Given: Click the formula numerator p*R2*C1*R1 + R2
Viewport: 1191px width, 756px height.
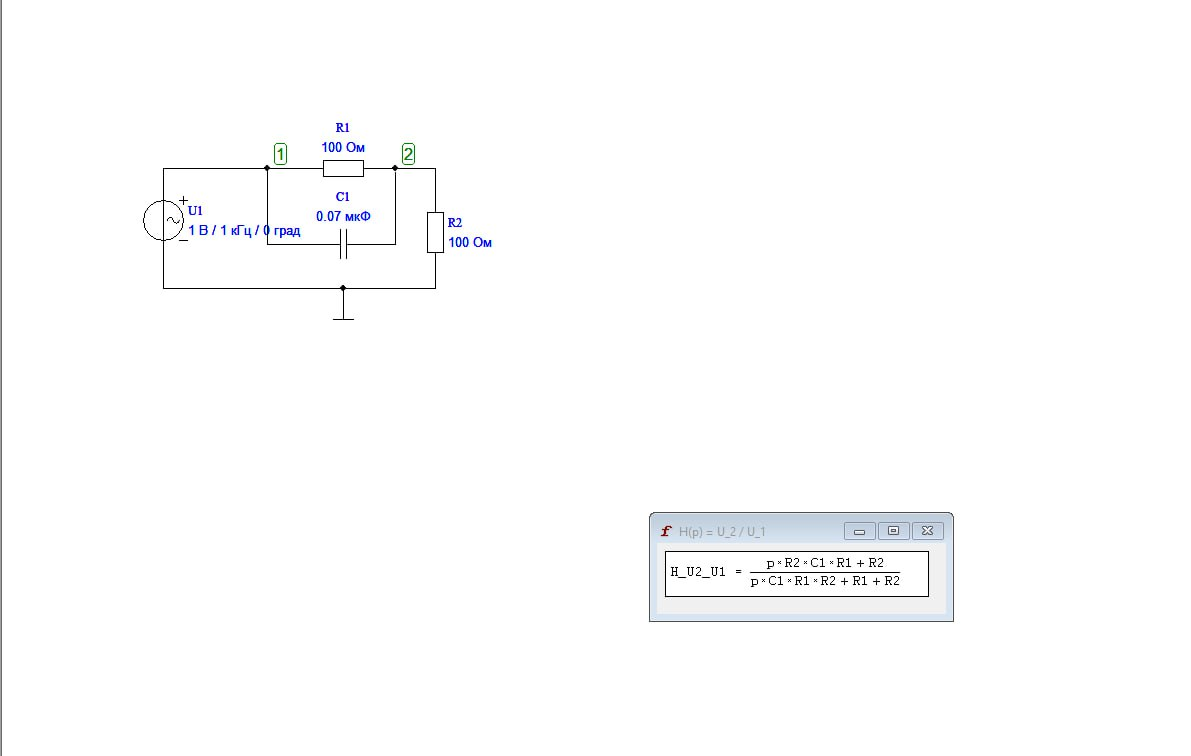Looking at the screenshot, I should (x=825, y=563).
